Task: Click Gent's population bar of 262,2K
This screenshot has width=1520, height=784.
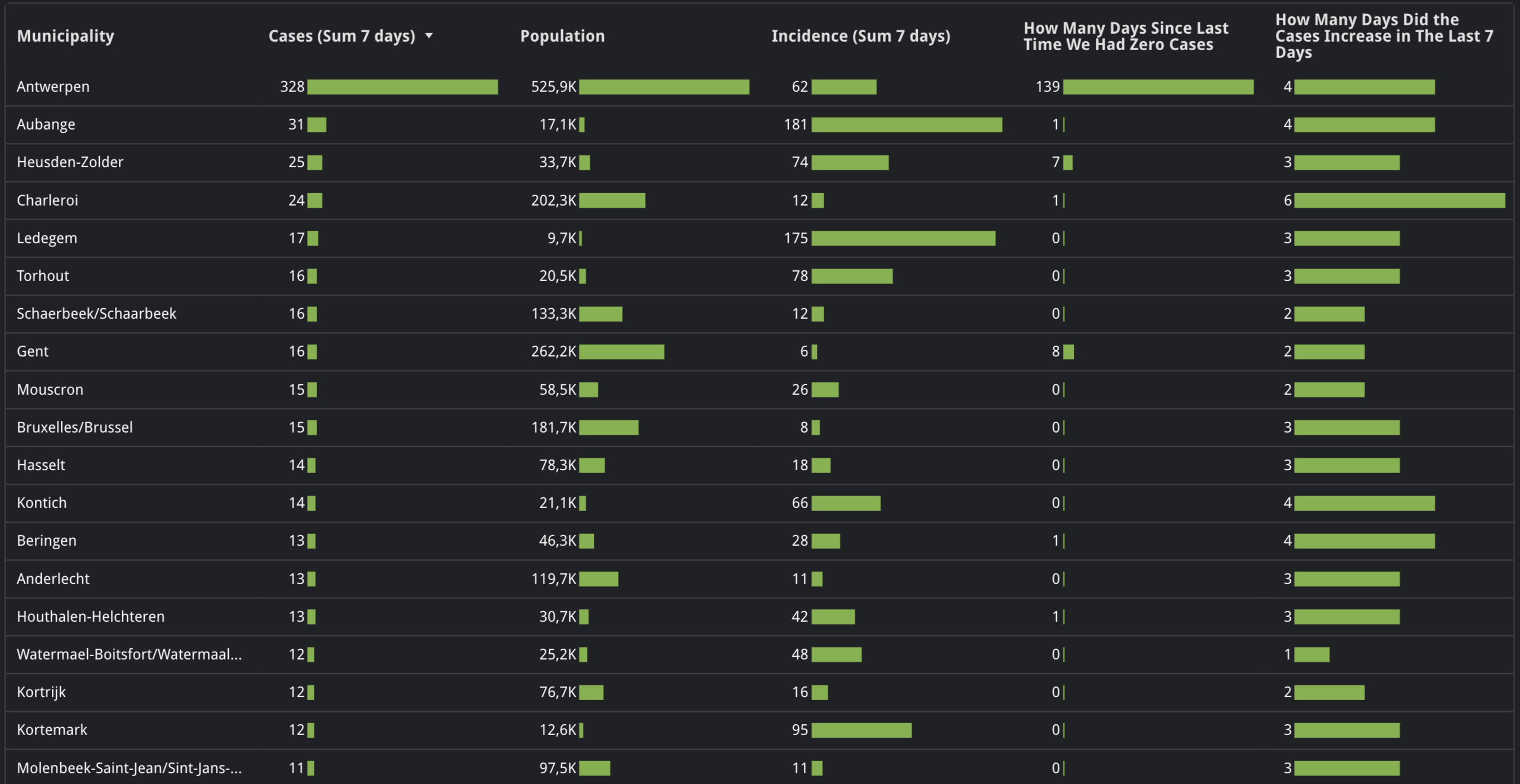Action: [x=621, y=351]
